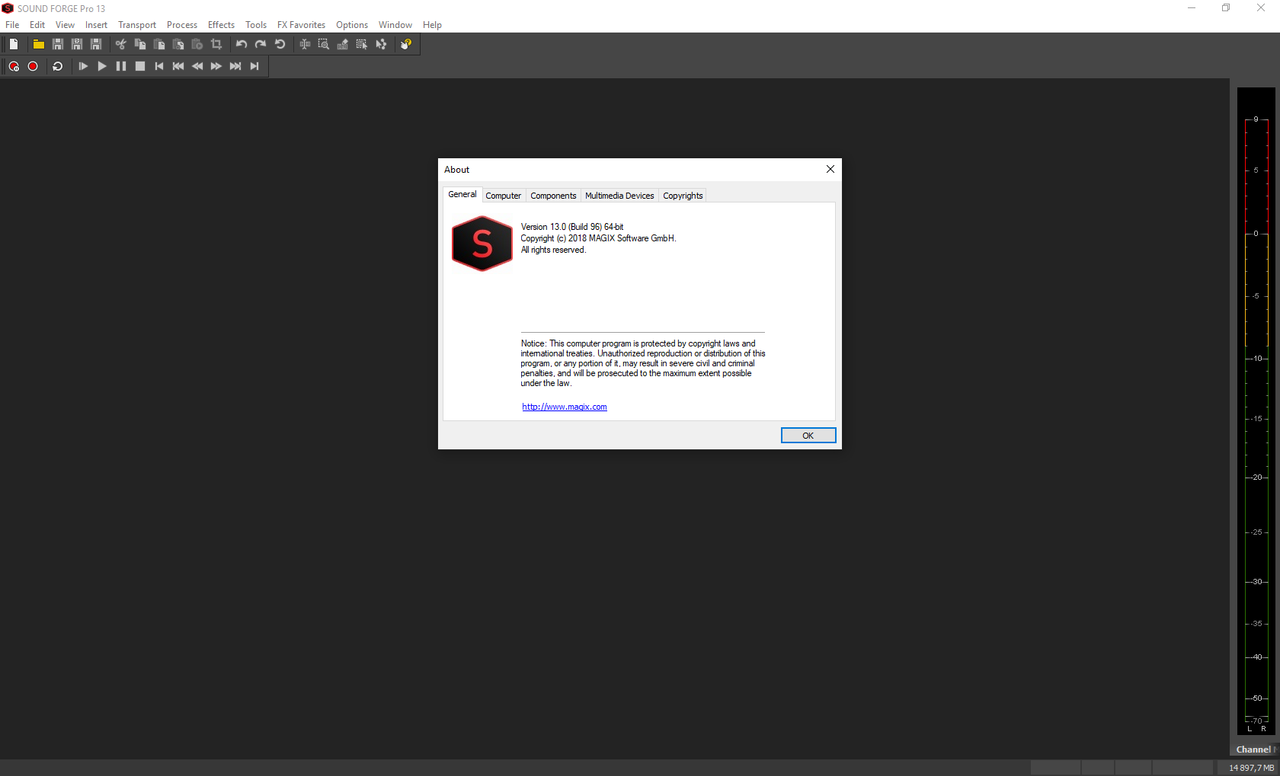Image resolution: width=1280 pixels, height=776 pixels.
Task: Select the Event tool icon
Action: 362,44
